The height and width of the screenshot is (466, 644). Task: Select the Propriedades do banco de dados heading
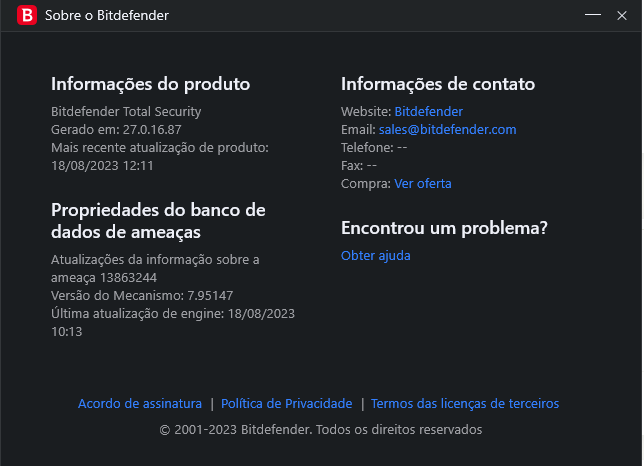(x=158, y=221)
